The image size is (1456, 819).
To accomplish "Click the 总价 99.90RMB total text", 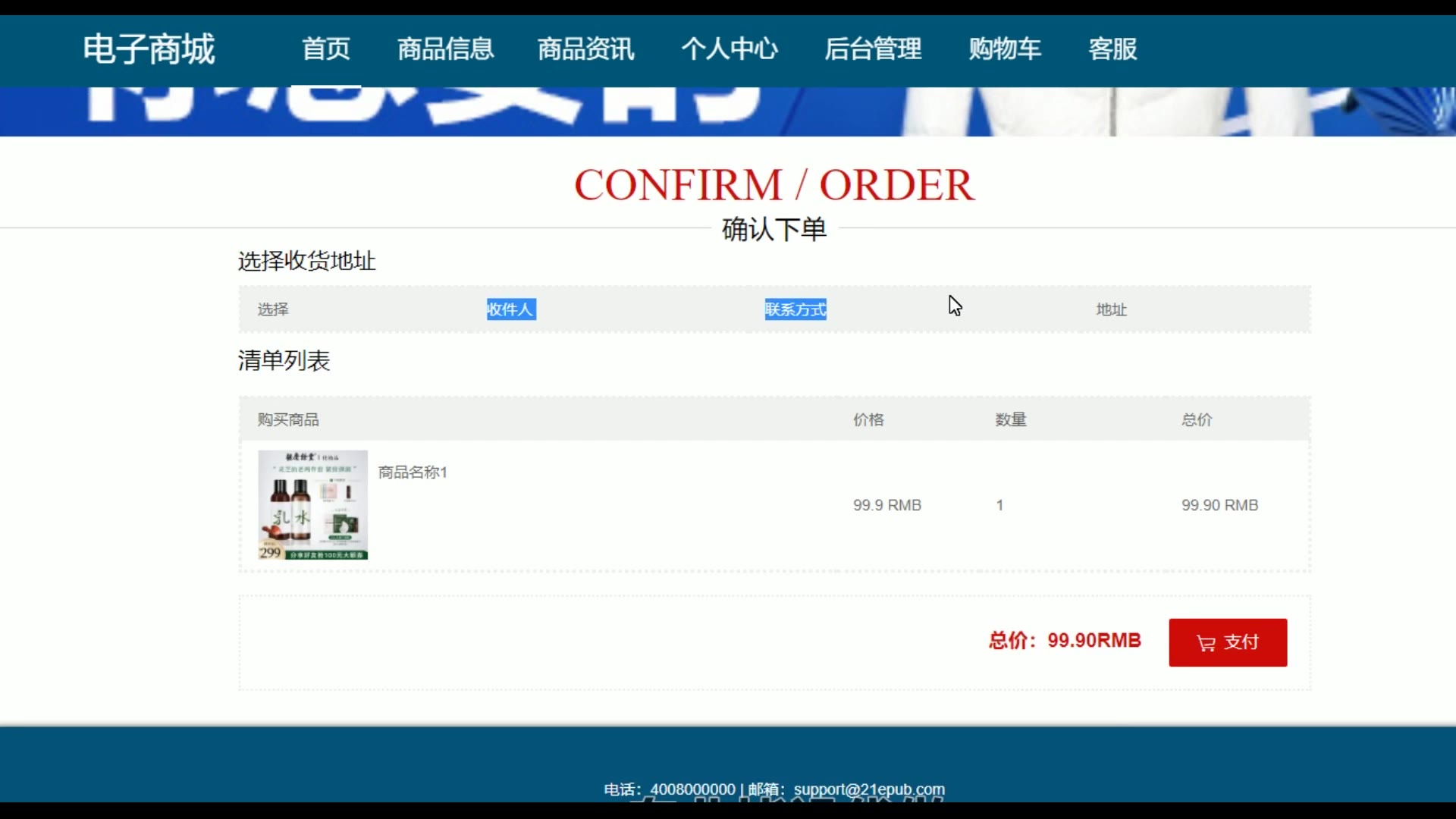I will tap(1064, 641).
